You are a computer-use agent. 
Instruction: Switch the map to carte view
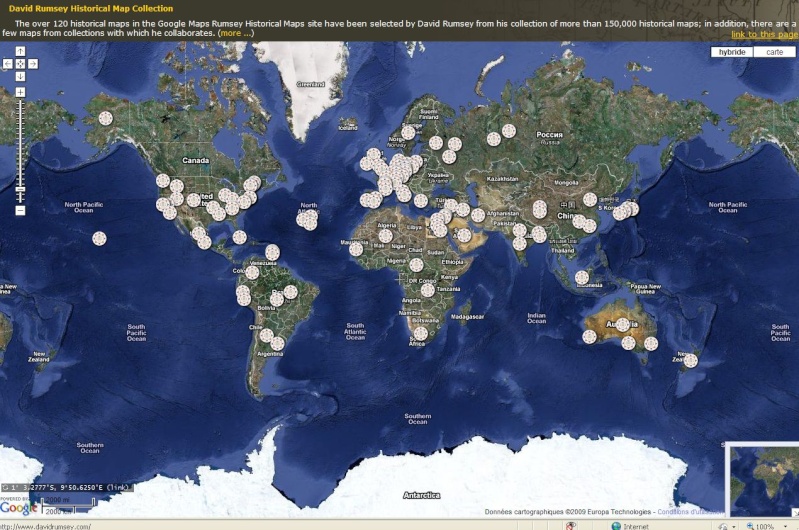(x=775, y=52)
